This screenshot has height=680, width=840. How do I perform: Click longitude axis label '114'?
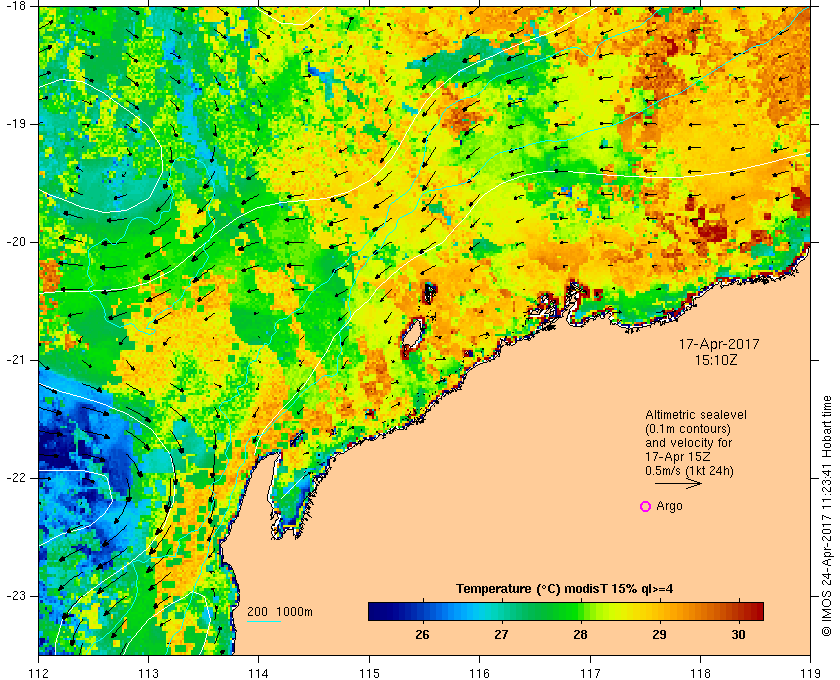(x=259, y=672)
